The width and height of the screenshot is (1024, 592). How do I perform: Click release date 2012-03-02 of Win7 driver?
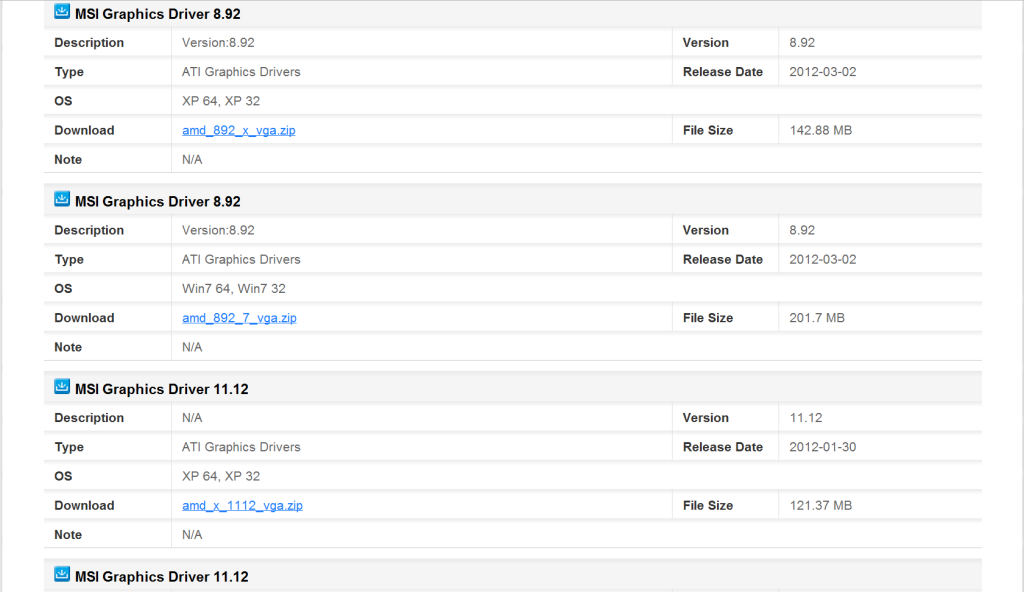[x=822, y=259]
